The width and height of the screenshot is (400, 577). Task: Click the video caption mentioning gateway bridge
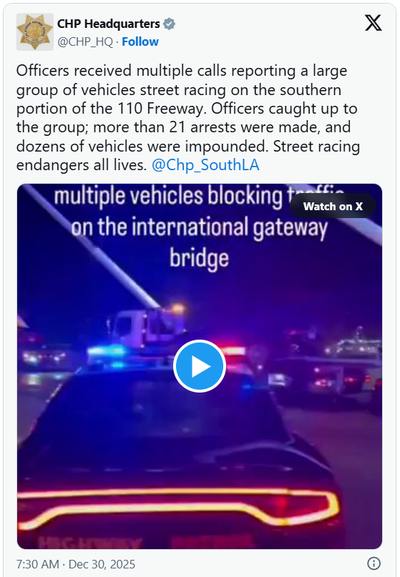coord(199,226)
